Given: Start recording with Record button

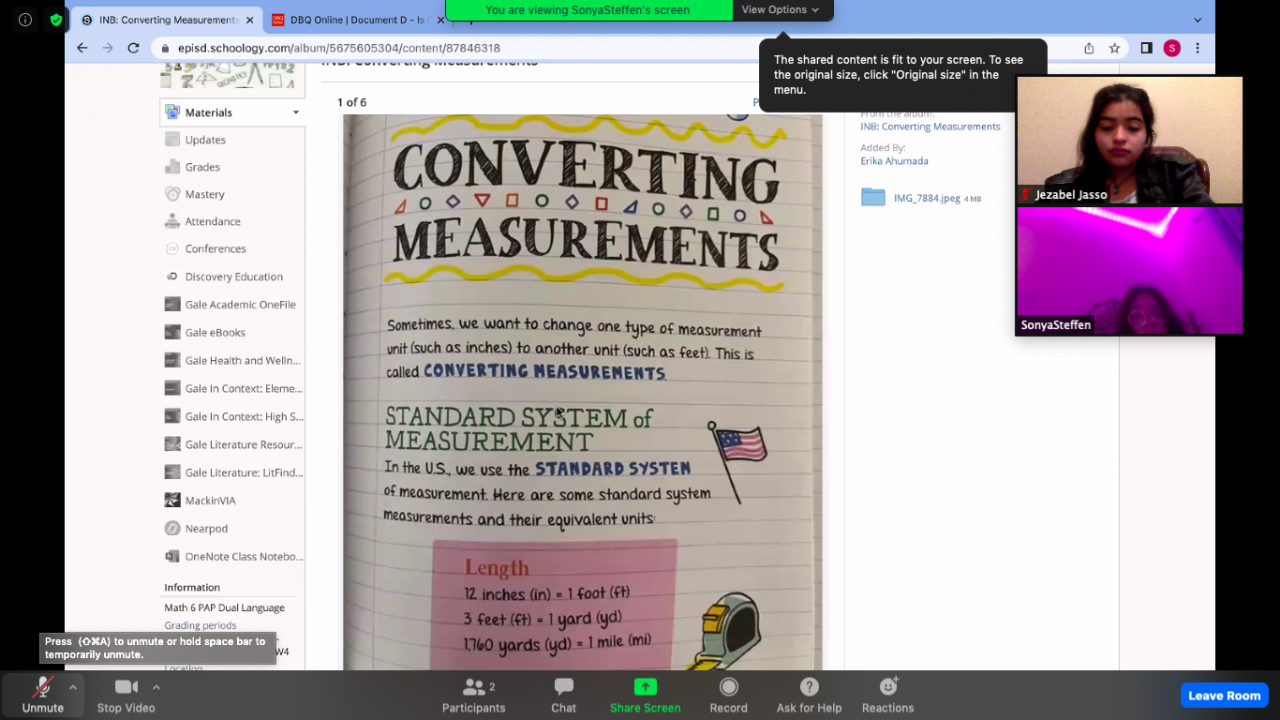Looking at the screenshot, I should [728, 695].
